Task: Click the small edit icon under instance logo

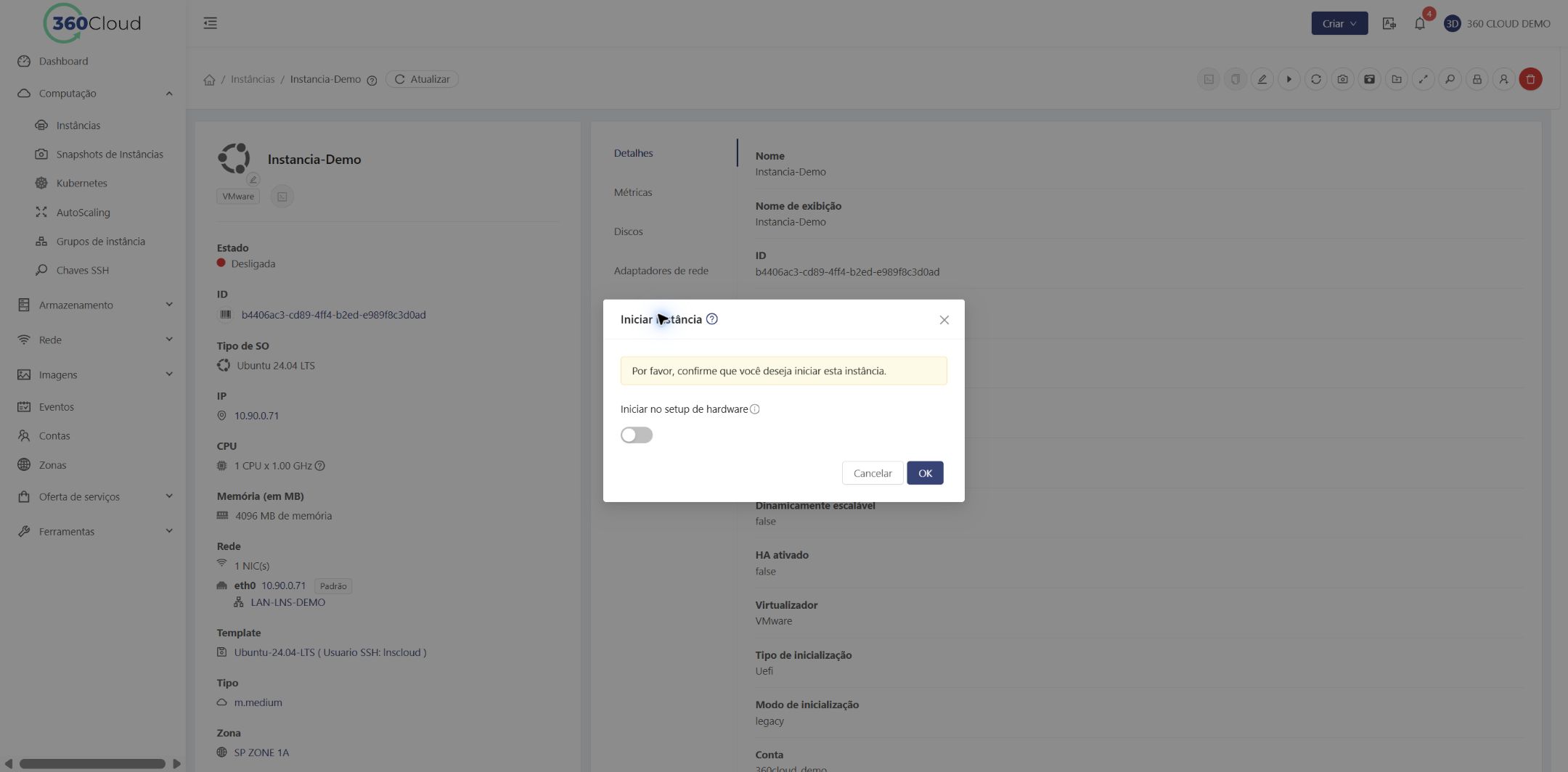Action: (253, 179)
